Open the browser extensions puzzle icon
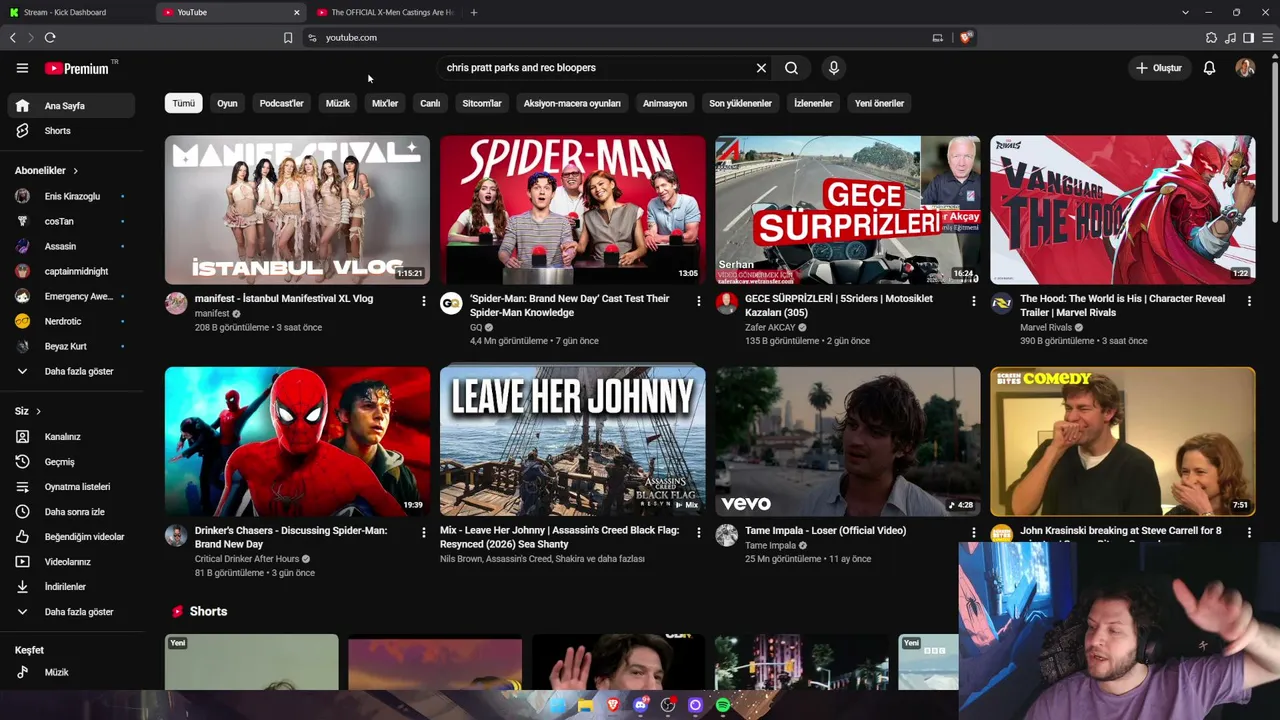 coord(1212,38)
